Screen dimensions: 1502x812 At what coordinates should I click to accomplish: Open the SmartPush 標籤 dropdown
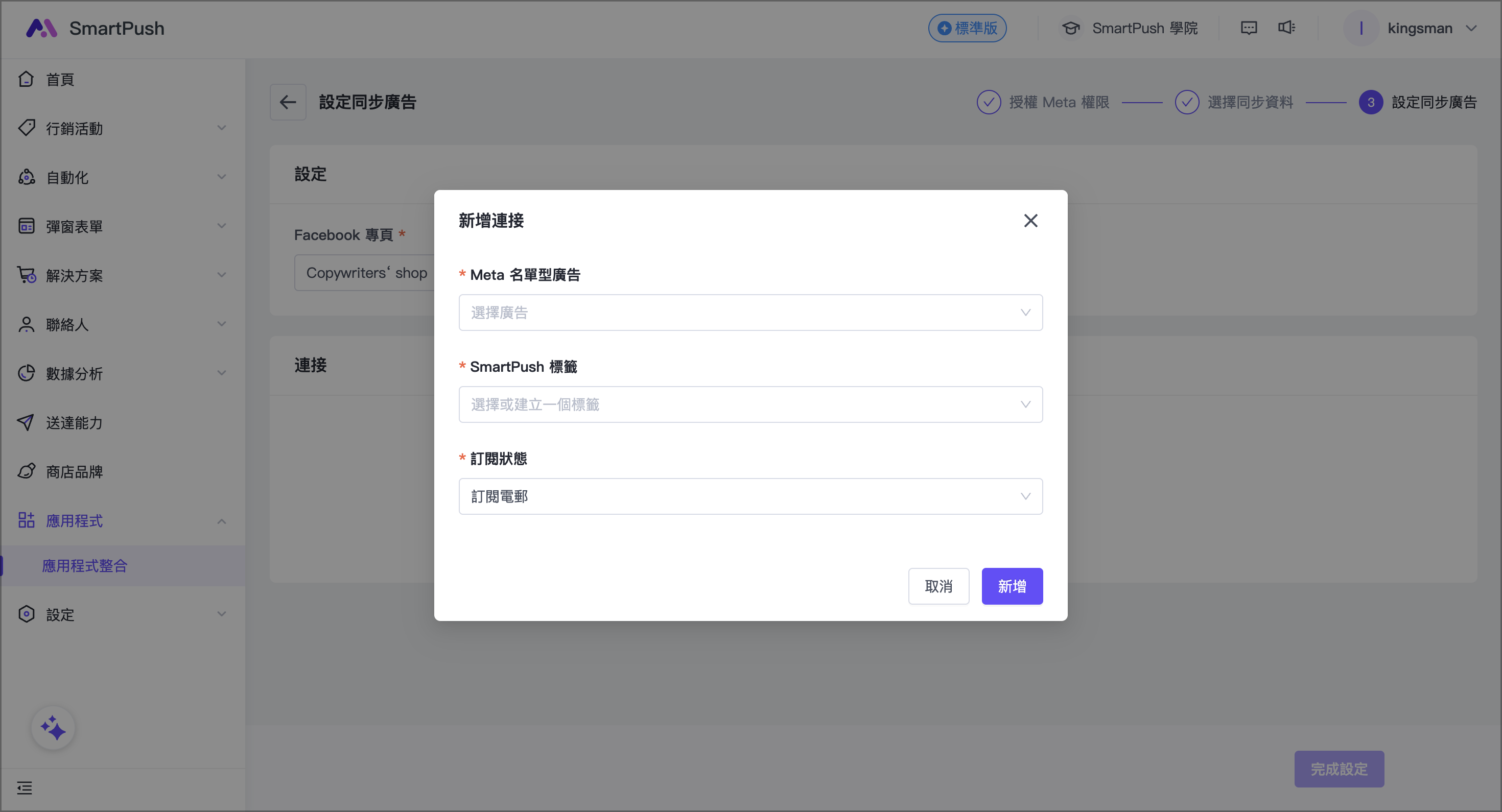coord(750,404)
